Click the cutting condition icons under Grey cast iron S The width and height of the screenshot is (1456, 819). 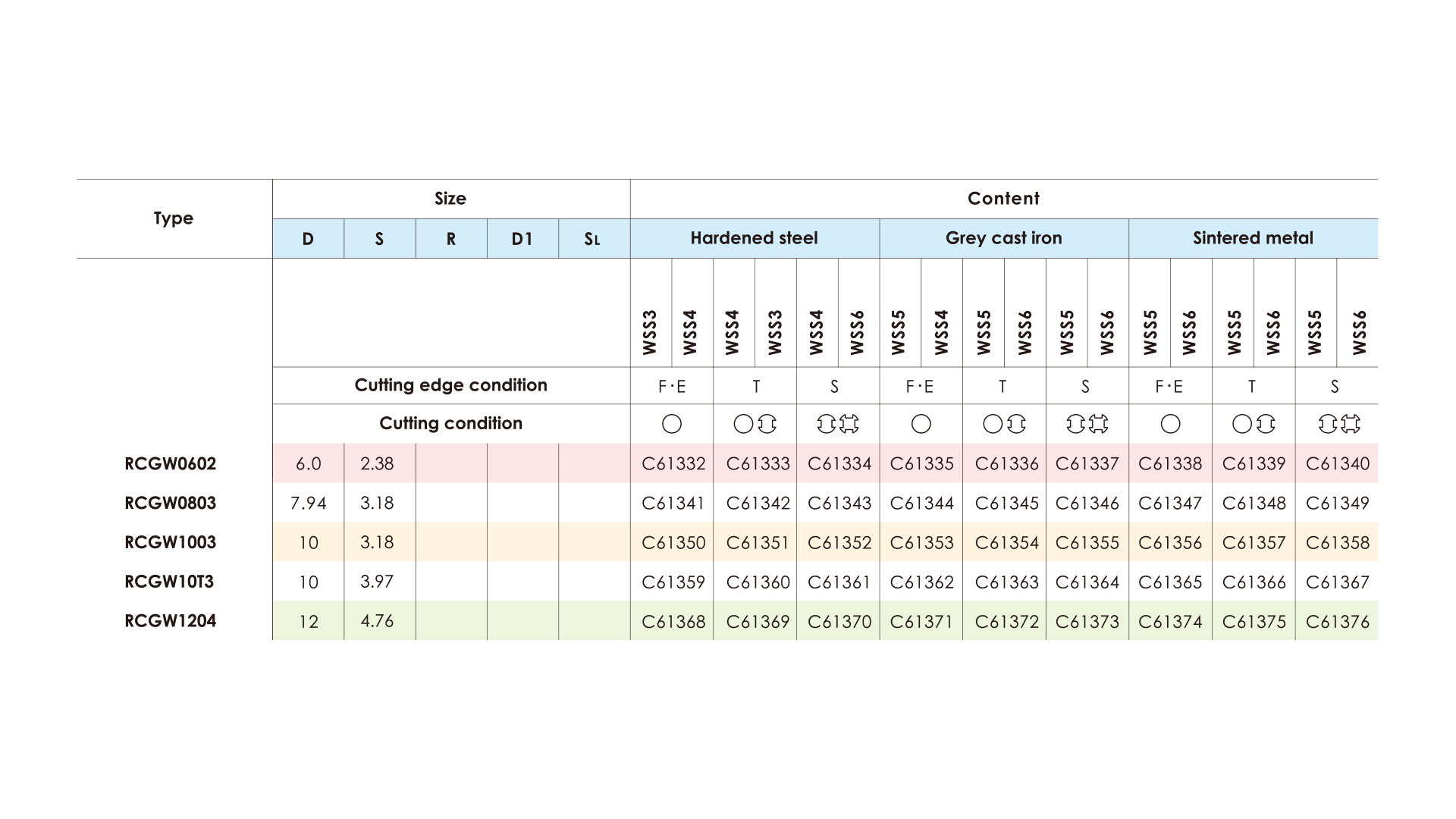click(1087, 424)
